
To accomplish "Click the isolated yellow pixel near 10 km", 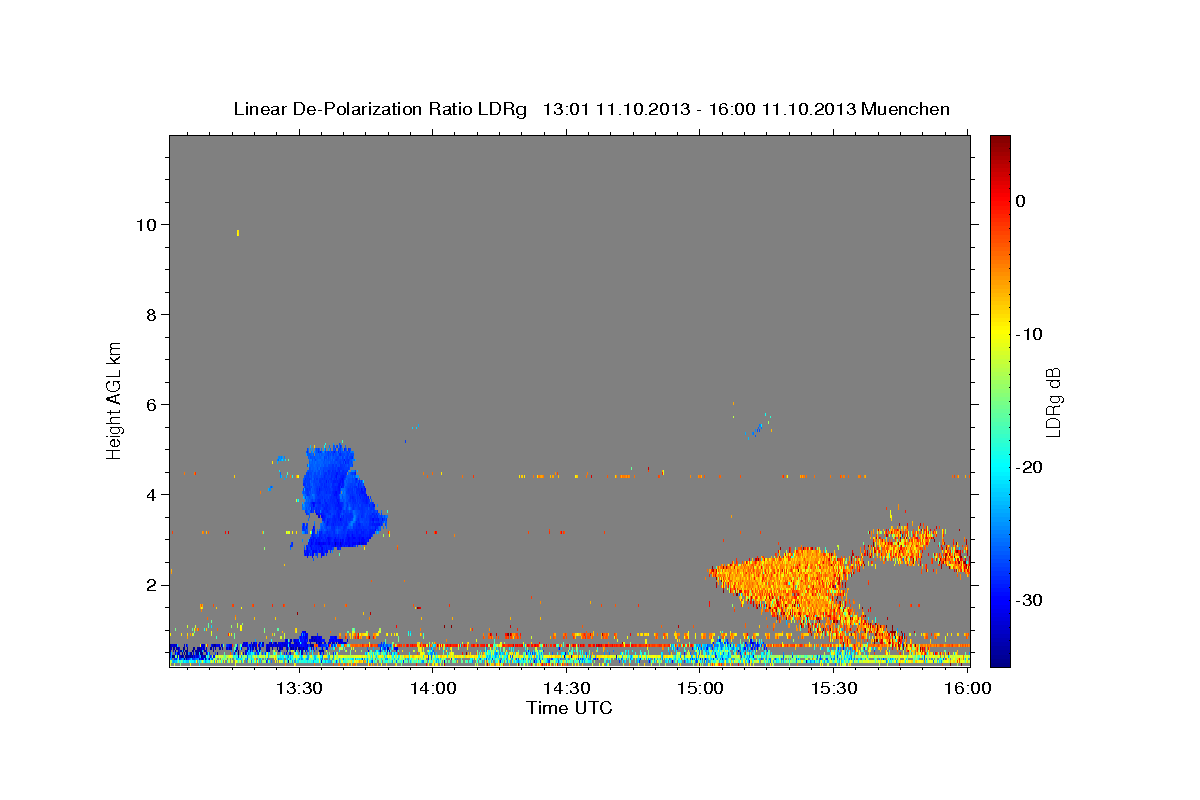I will click(x=238, y=233).
